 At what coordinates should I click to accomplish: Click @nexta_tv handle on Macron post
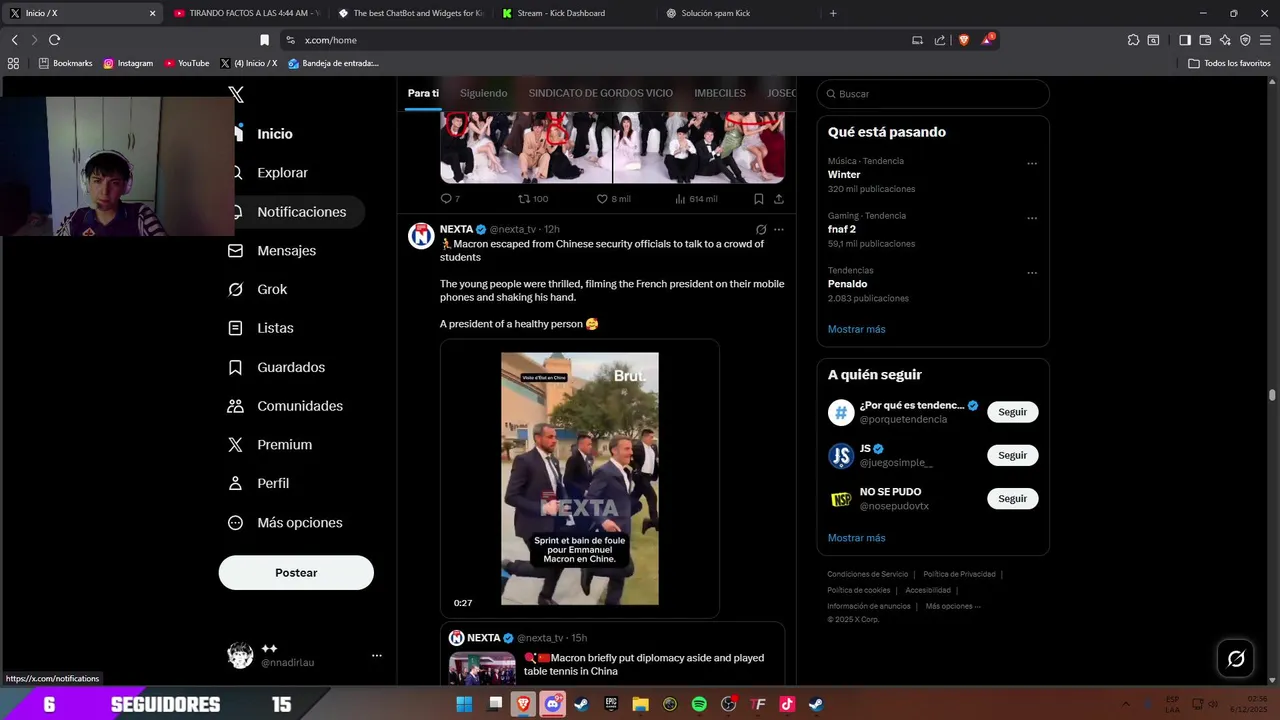(513, 230)
